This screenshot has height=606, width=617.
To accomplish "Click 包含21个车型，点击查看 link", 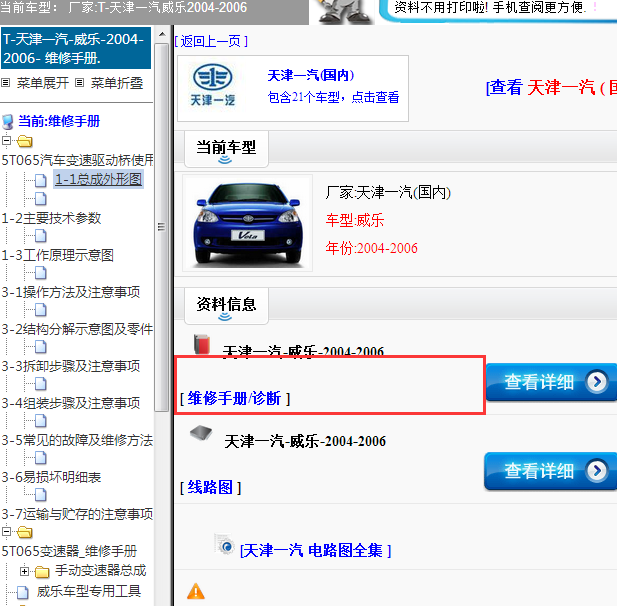I will [x=333, y=97].
